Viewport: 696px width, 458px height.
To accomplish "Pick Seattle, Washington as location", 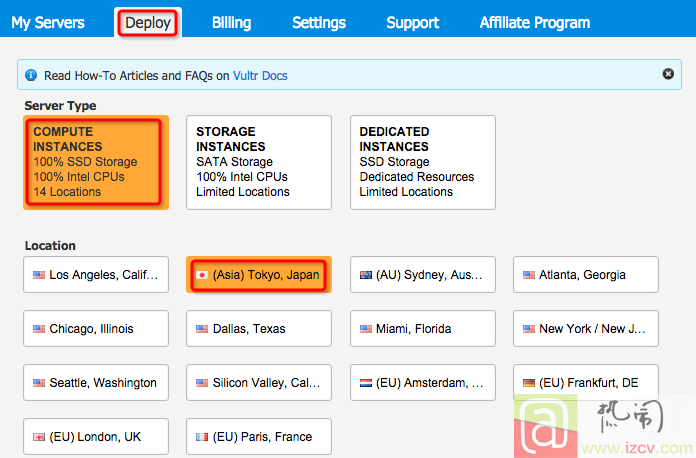I will tap(96, 383).
